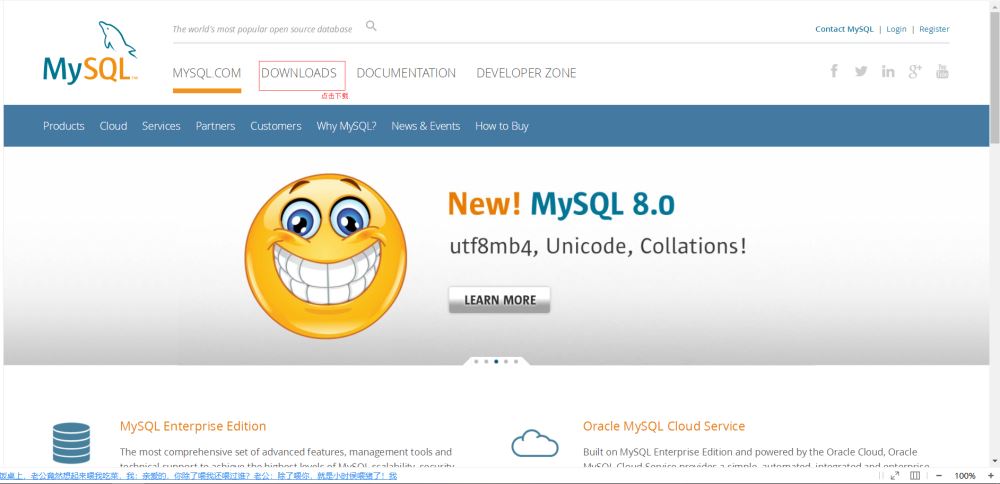Click the page vertical scrollbar thumb
The height and width of the screenshot is (484, 1000).
pos(994,77)
